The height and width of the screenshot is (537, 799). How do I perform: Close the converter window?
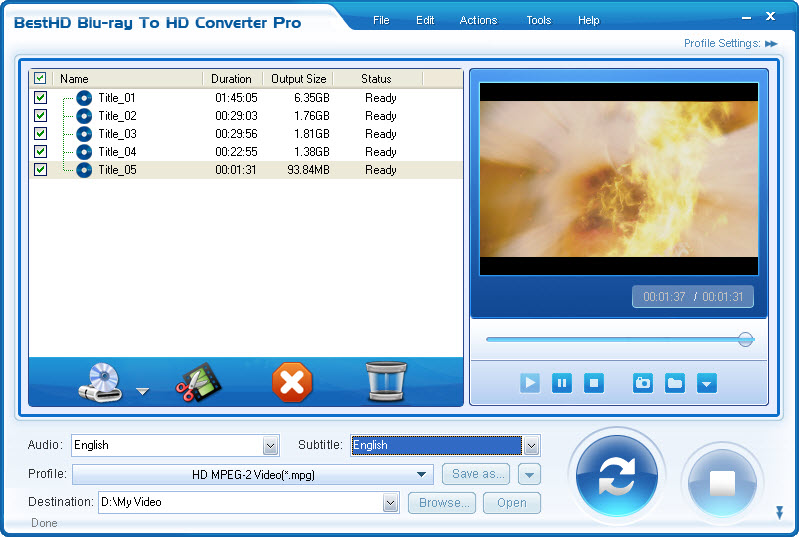pos(770,16)
